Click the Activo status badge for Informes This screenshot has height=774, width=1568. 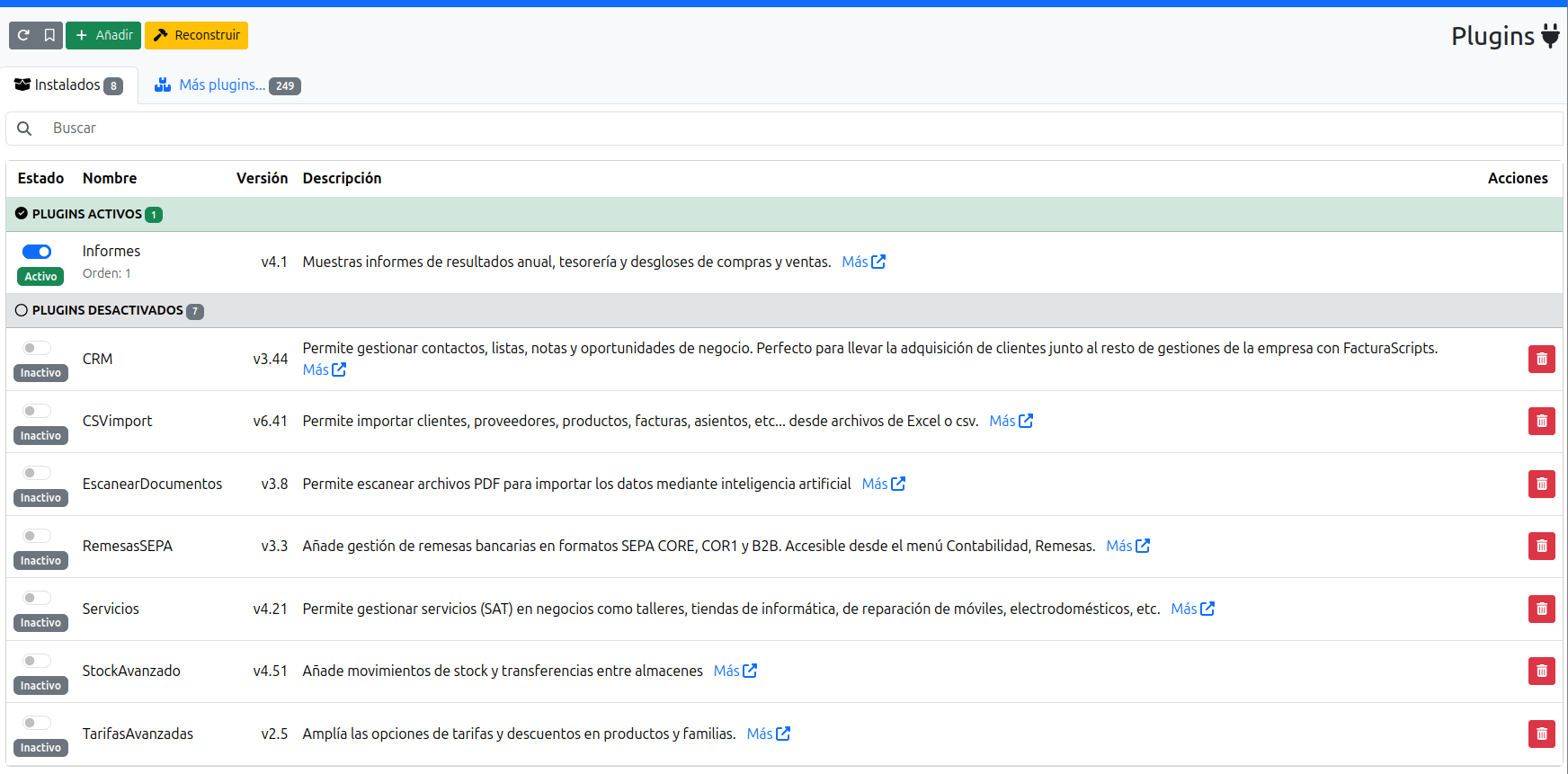tap(40, 276)
